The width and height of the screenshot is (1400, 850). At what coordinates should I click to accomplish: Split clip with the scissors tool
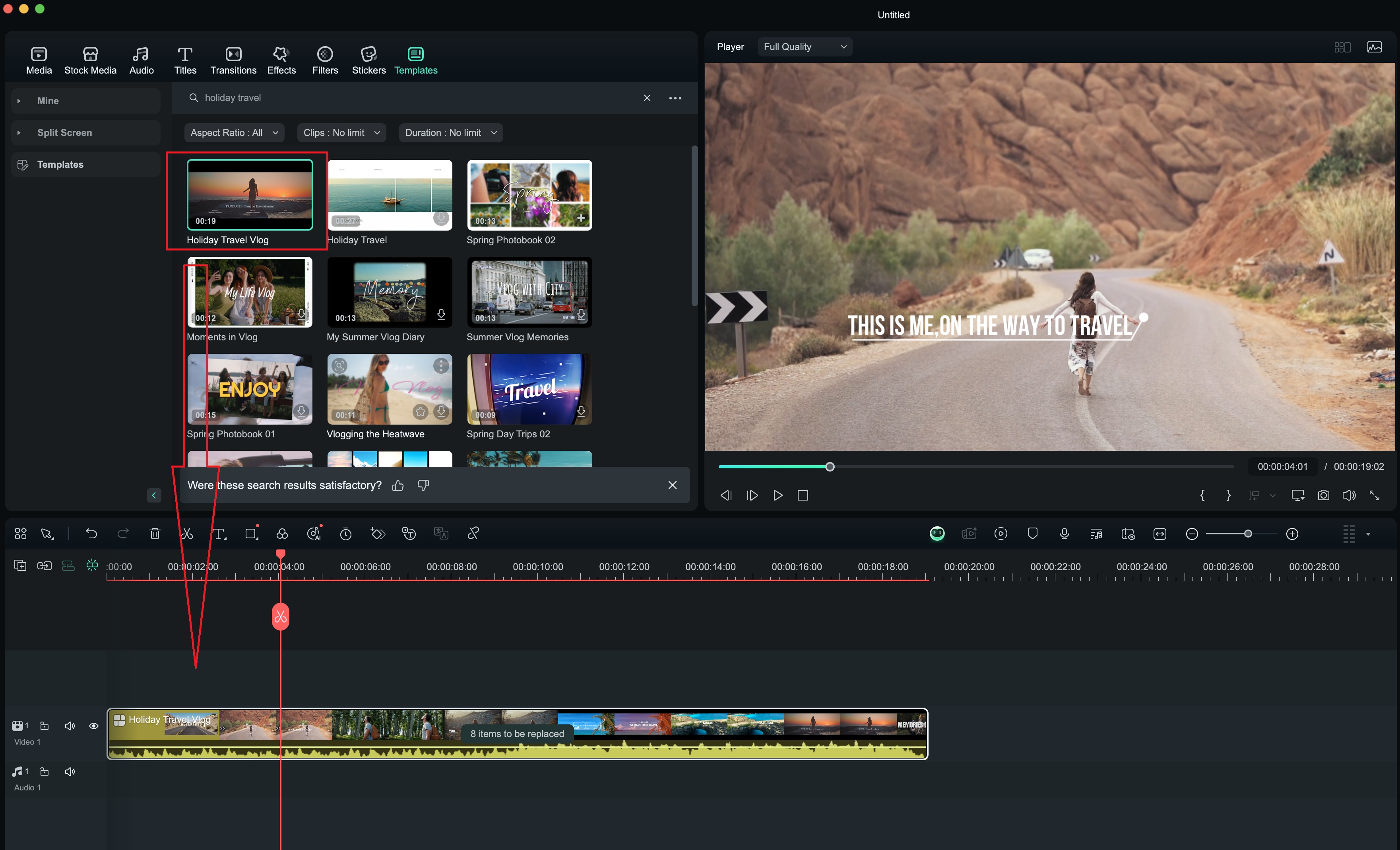187,534
